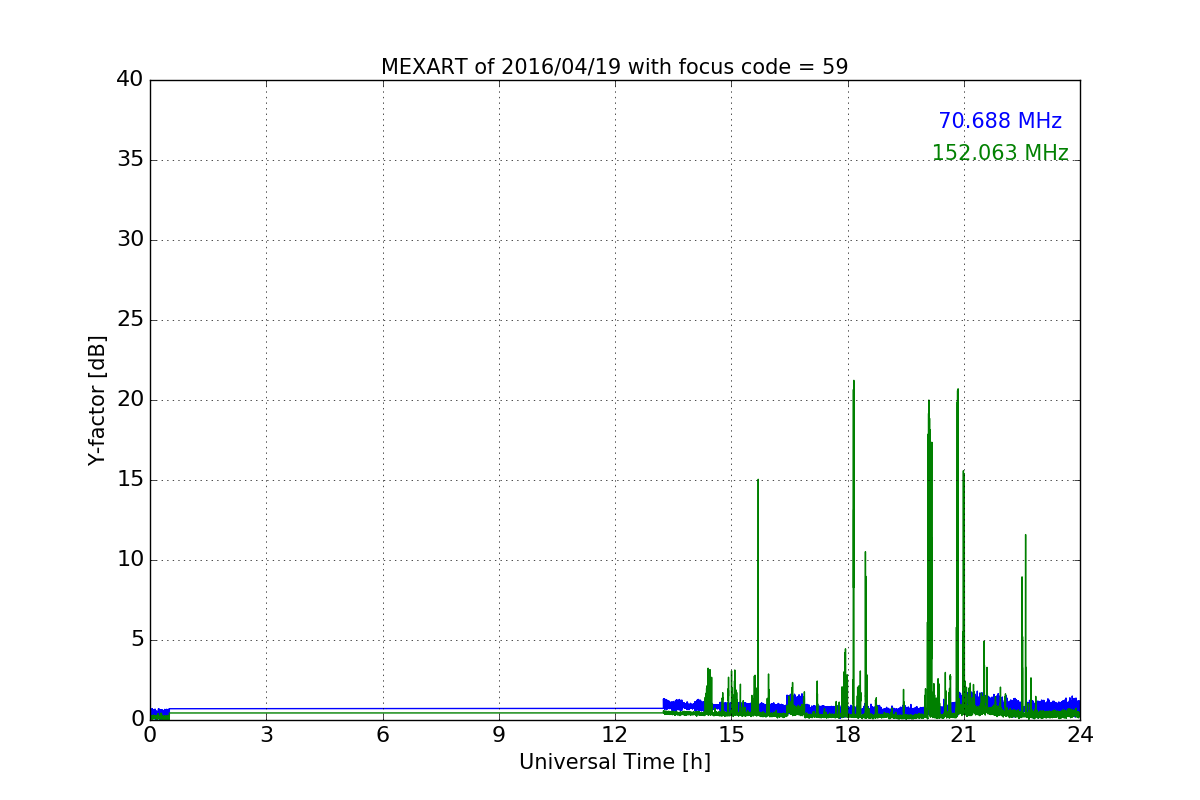This screenshot has height=800, width=1200.
Task: Click the y-axis tick label 25
Action: coord(130,320)
